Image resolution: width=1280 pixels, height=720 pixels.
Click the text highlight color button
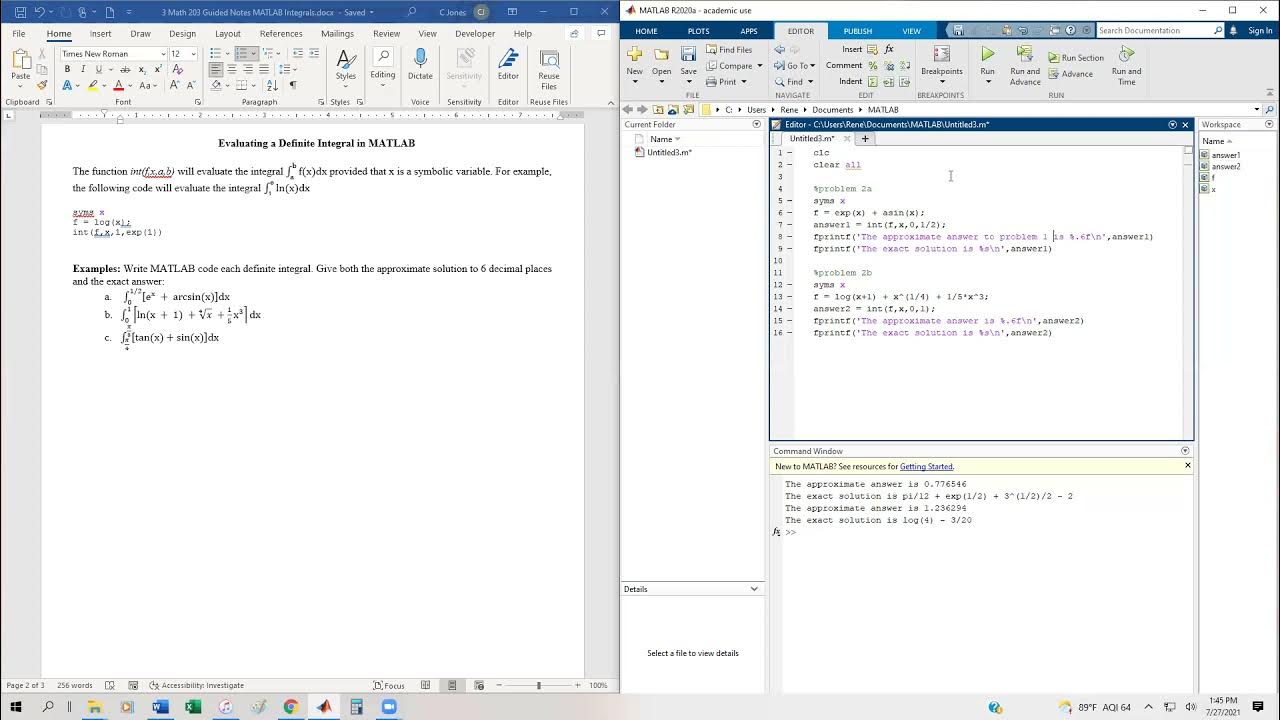click(93, 85)
